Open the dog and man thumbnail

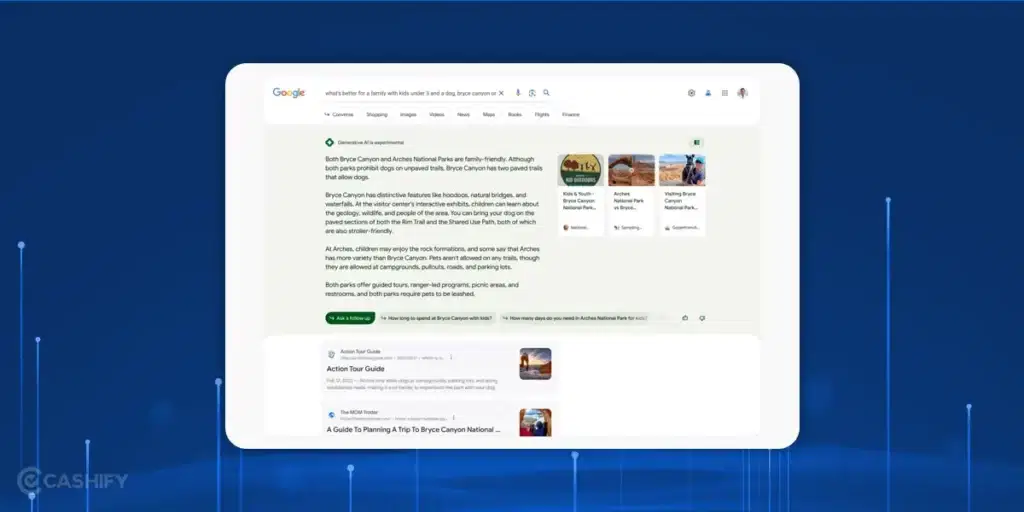[682, 170]
